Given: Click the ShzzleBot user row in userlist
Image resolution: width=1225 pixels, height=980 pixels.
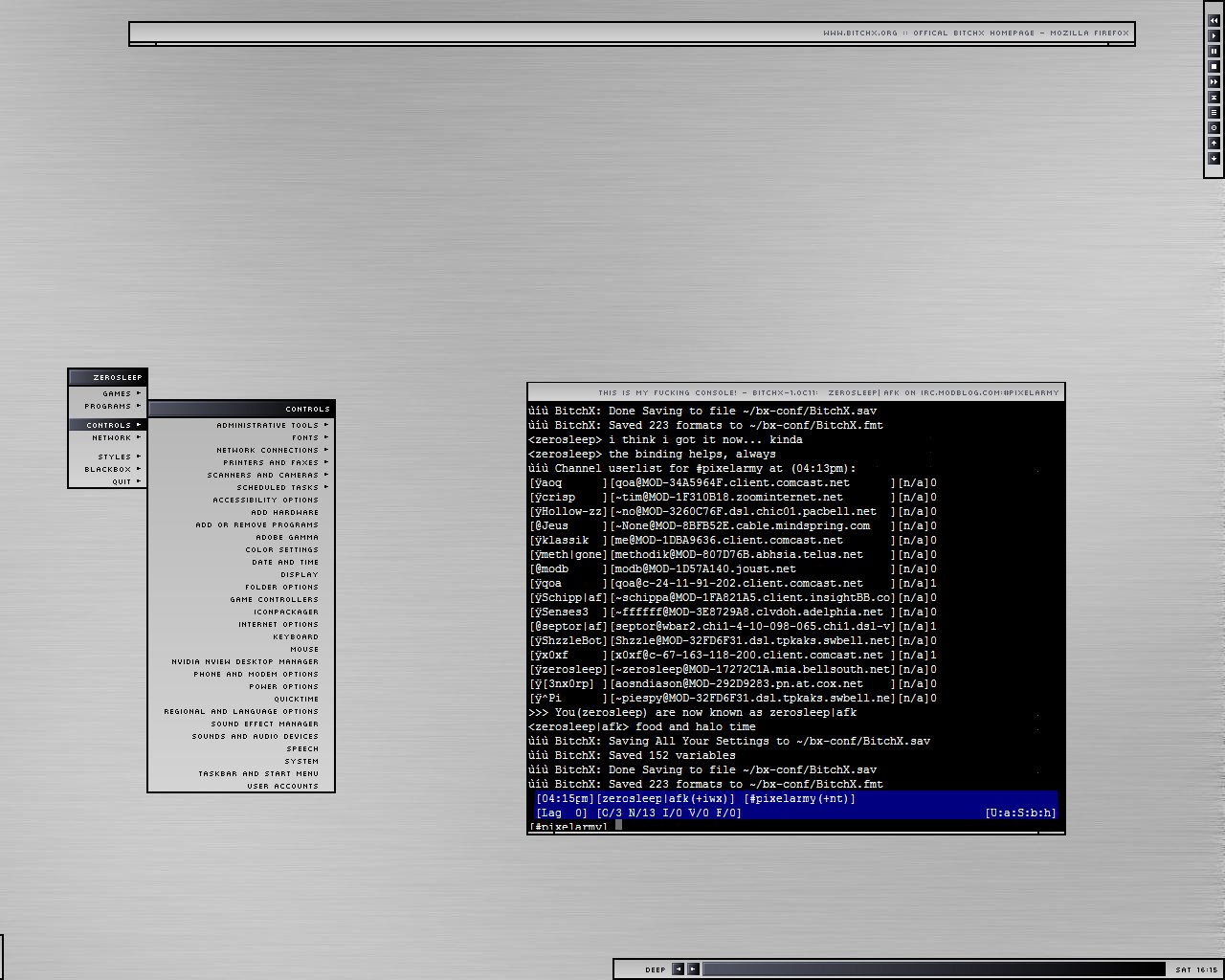Looking at the screenshot, I should [732, 640].
